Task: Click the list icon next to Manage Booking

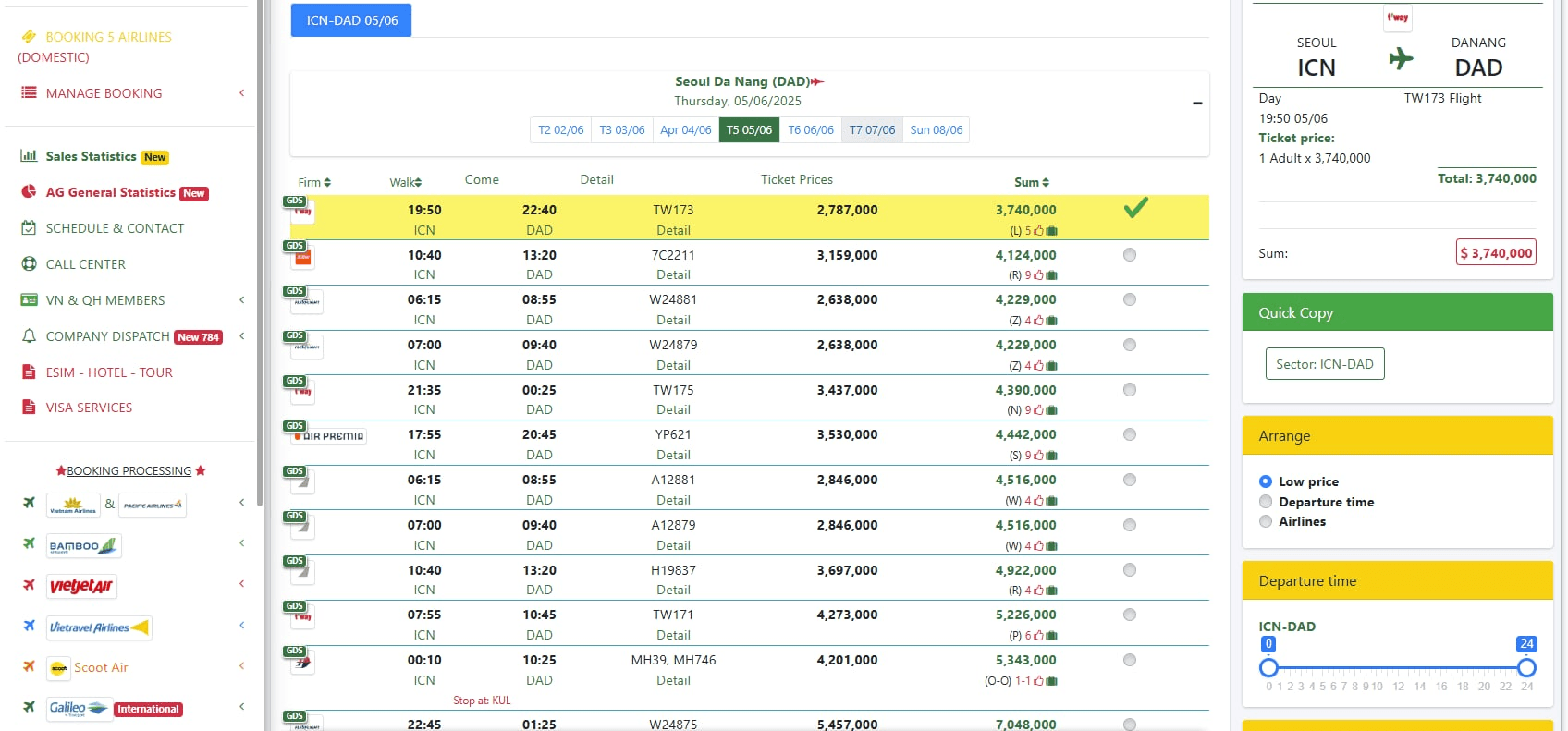Action: pyautogui.click(x=29, y=92)
